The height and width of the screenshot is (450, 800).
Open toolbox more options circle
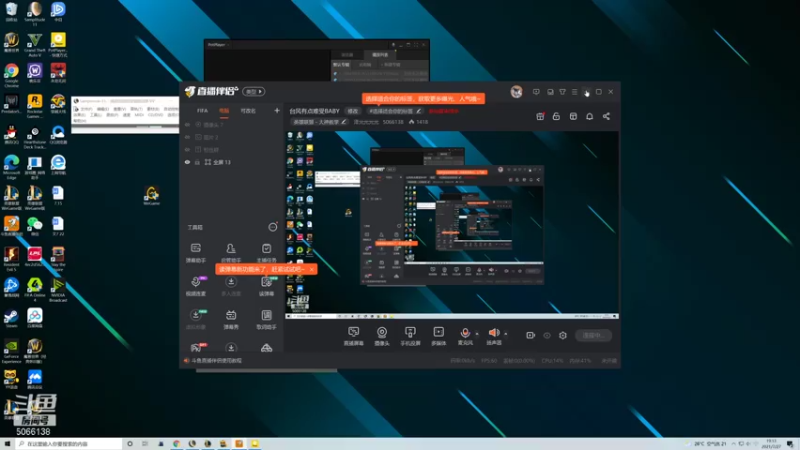[x=273, y=227]
